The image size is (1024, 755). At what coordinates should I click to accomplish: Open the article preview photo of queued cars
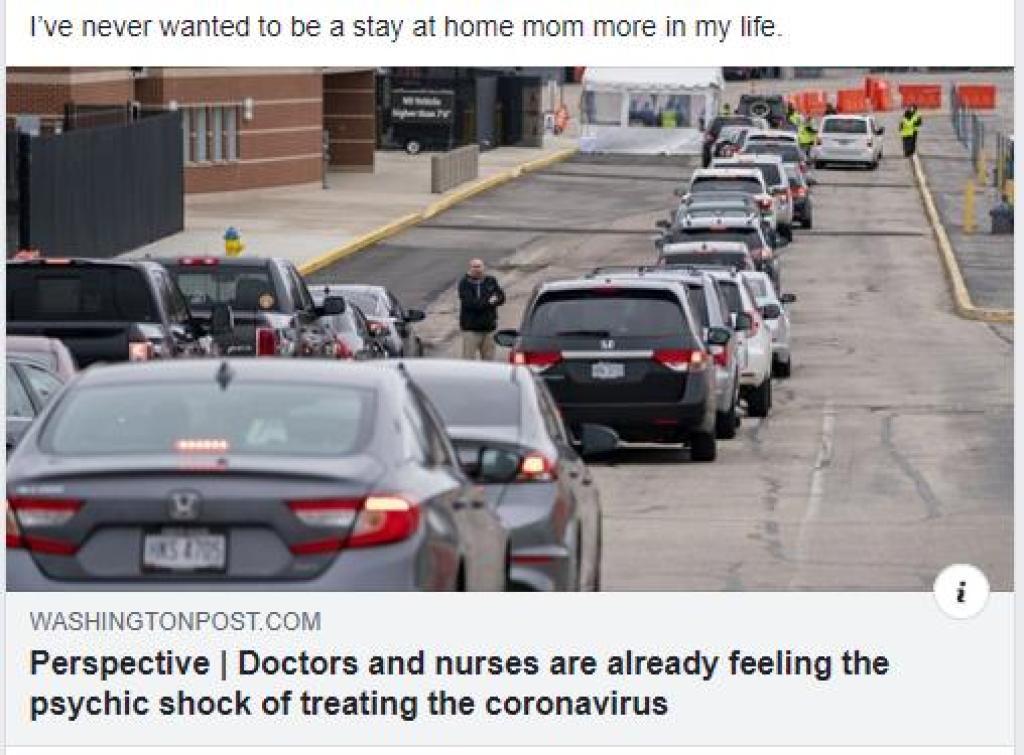point(509,329)
